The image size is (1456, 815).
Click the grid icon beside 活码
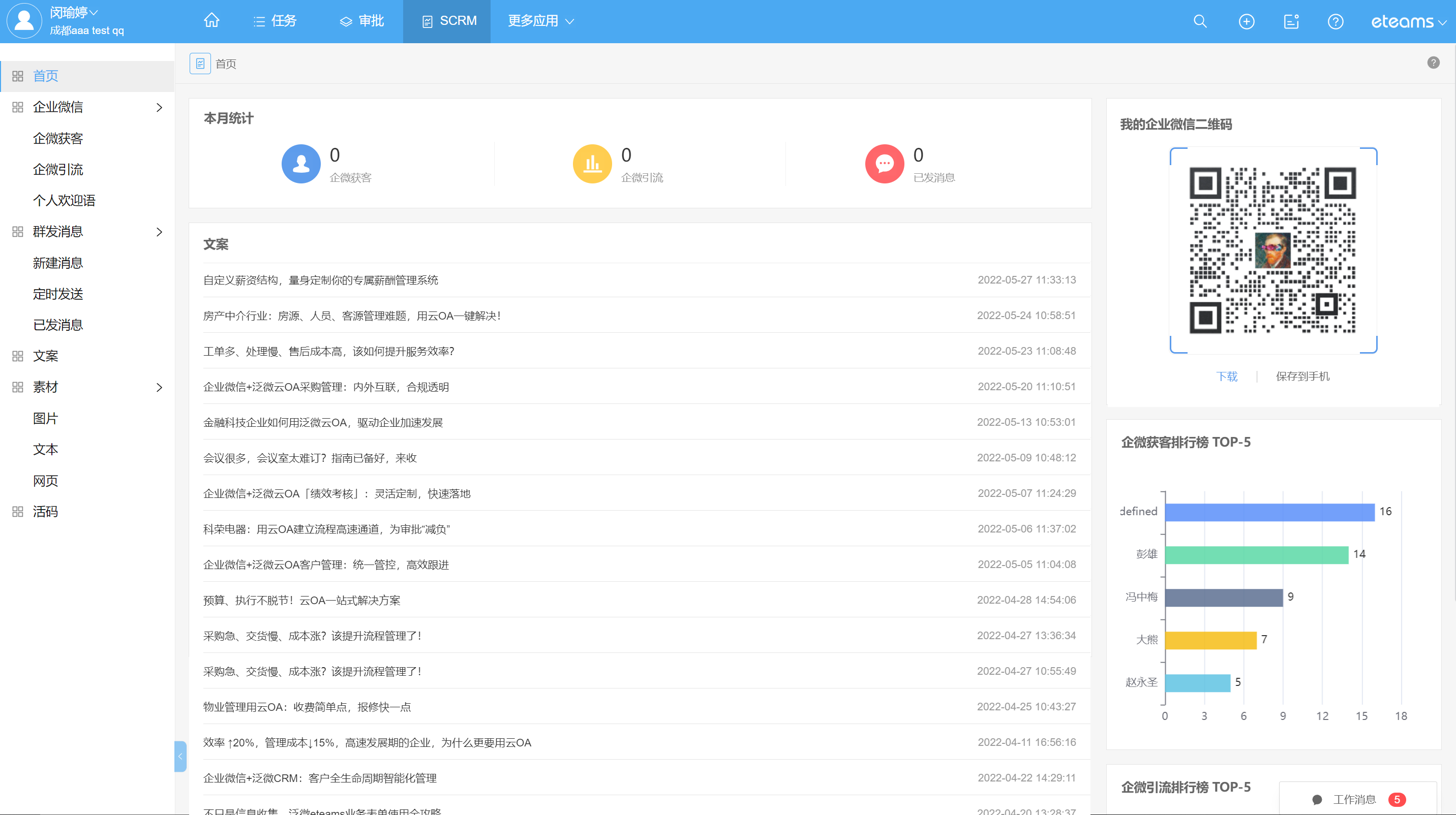point(17,511)
